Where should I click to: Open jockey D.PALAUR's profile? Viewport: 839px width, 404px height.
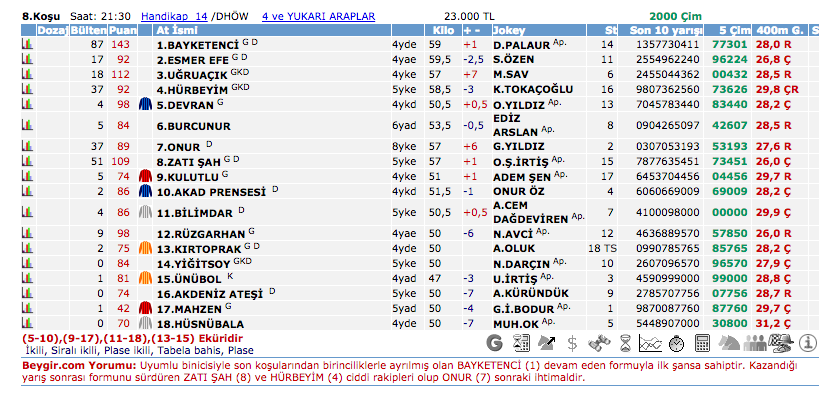pyautogui.click(x=520, y=45)
